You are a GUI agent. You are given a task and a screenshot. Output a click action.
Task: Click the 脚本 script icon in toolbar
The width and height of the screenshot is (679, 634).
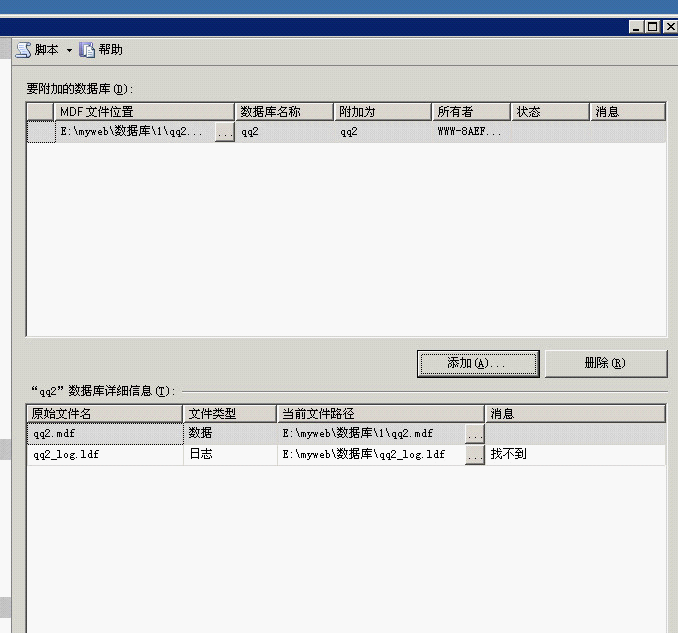click(23, 50)
